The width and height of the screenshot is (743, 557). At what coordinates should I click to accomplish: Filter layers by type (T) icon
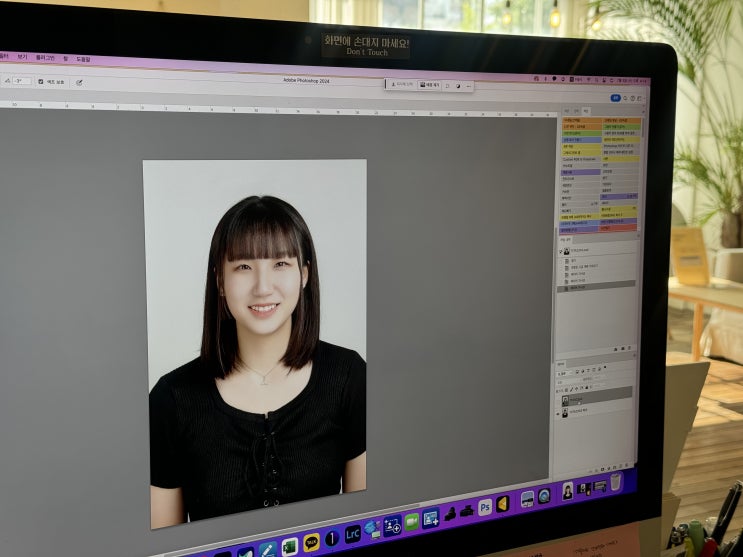click(589, 371)
